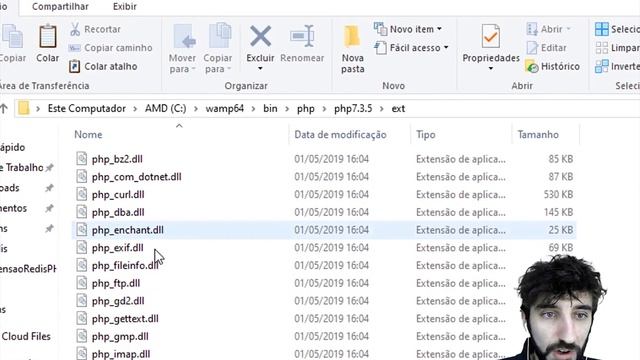Click the Colar paste icon
This screenshot has width=640, height=360.
tap(48, 36)
